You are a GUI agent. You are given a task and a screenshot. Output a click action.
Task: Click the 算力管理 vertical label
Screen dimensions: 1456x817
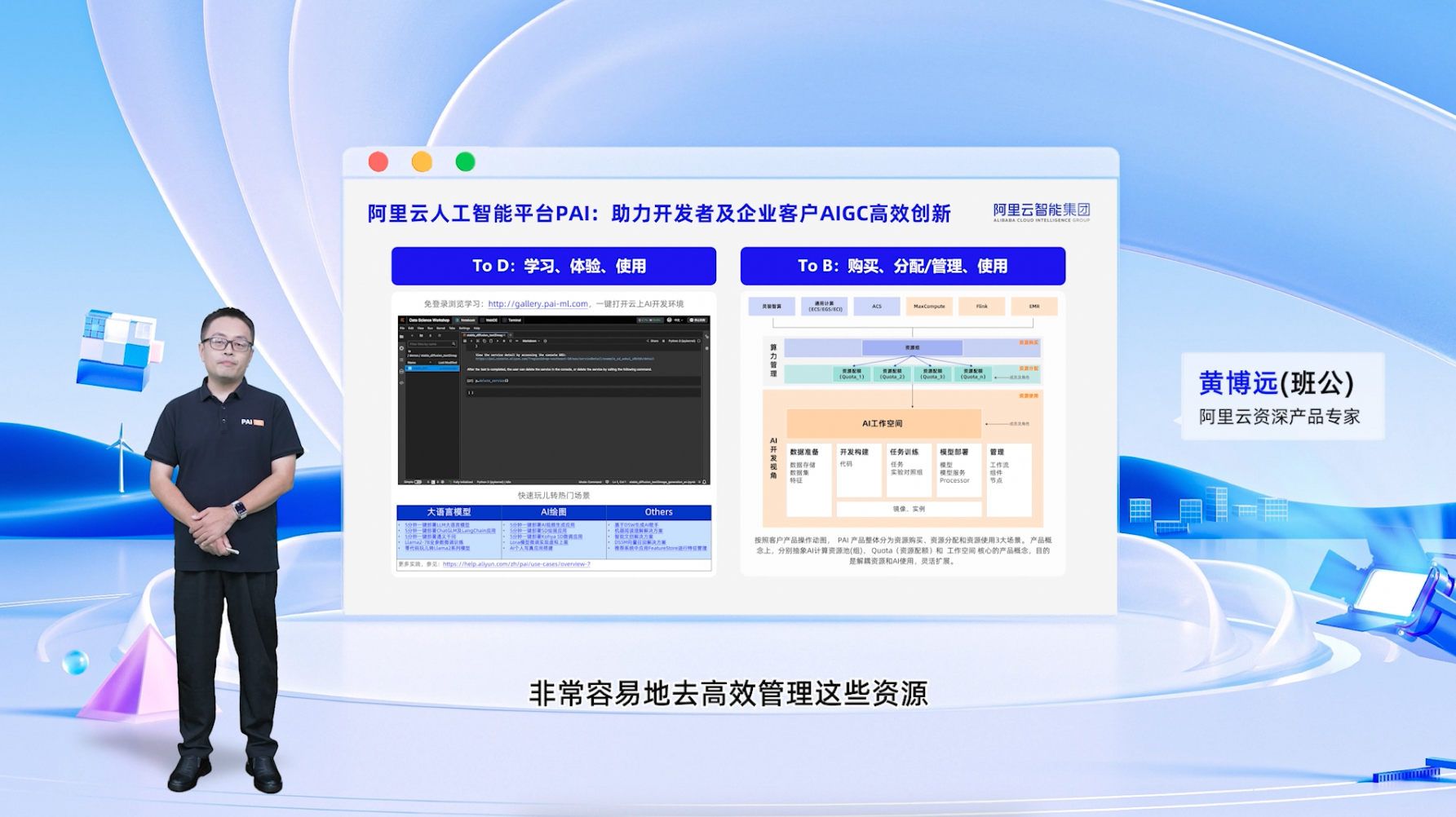point(772,360)
